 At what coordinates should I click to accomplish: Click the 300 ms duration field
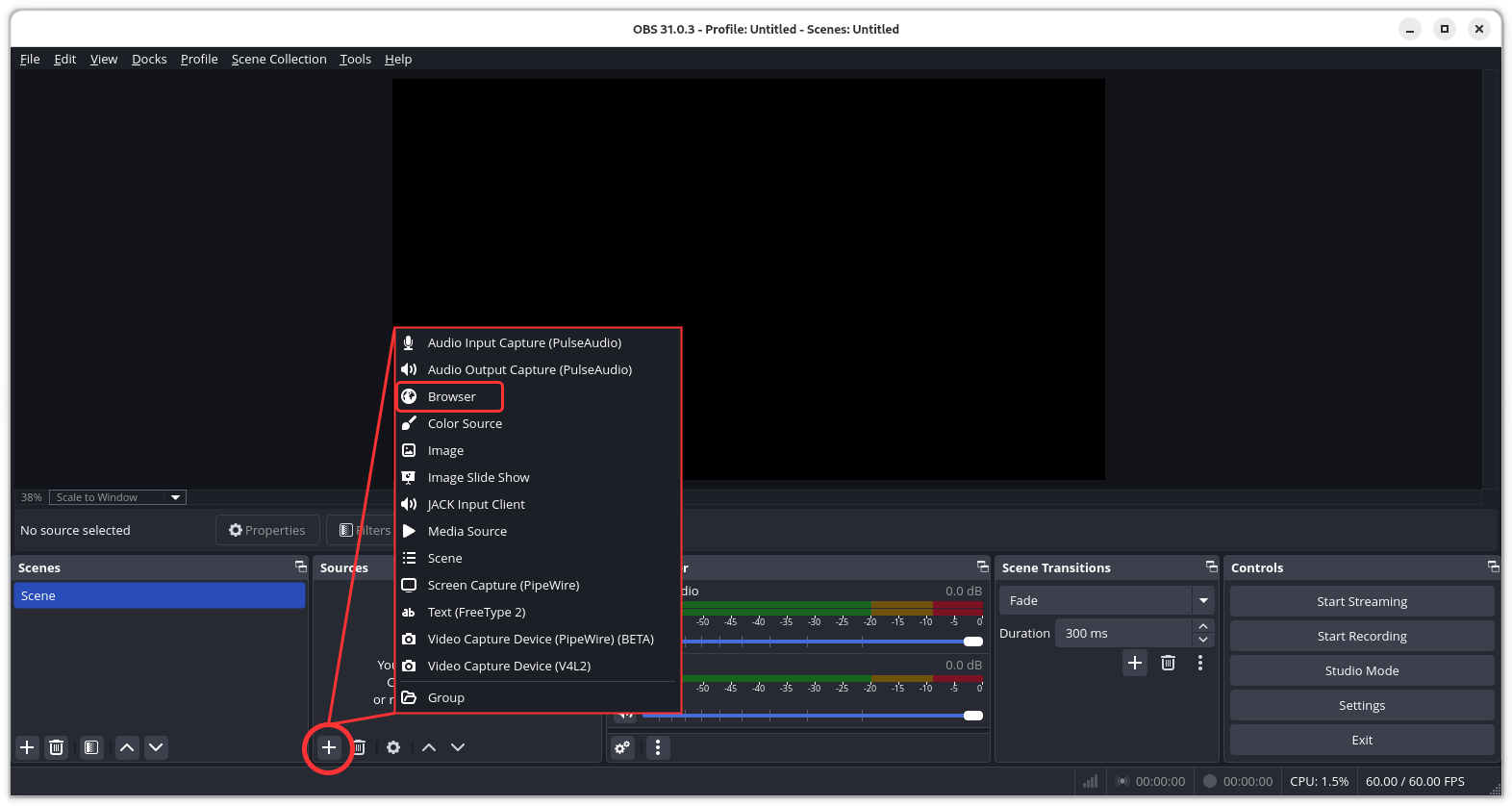tap(1123, 633)
